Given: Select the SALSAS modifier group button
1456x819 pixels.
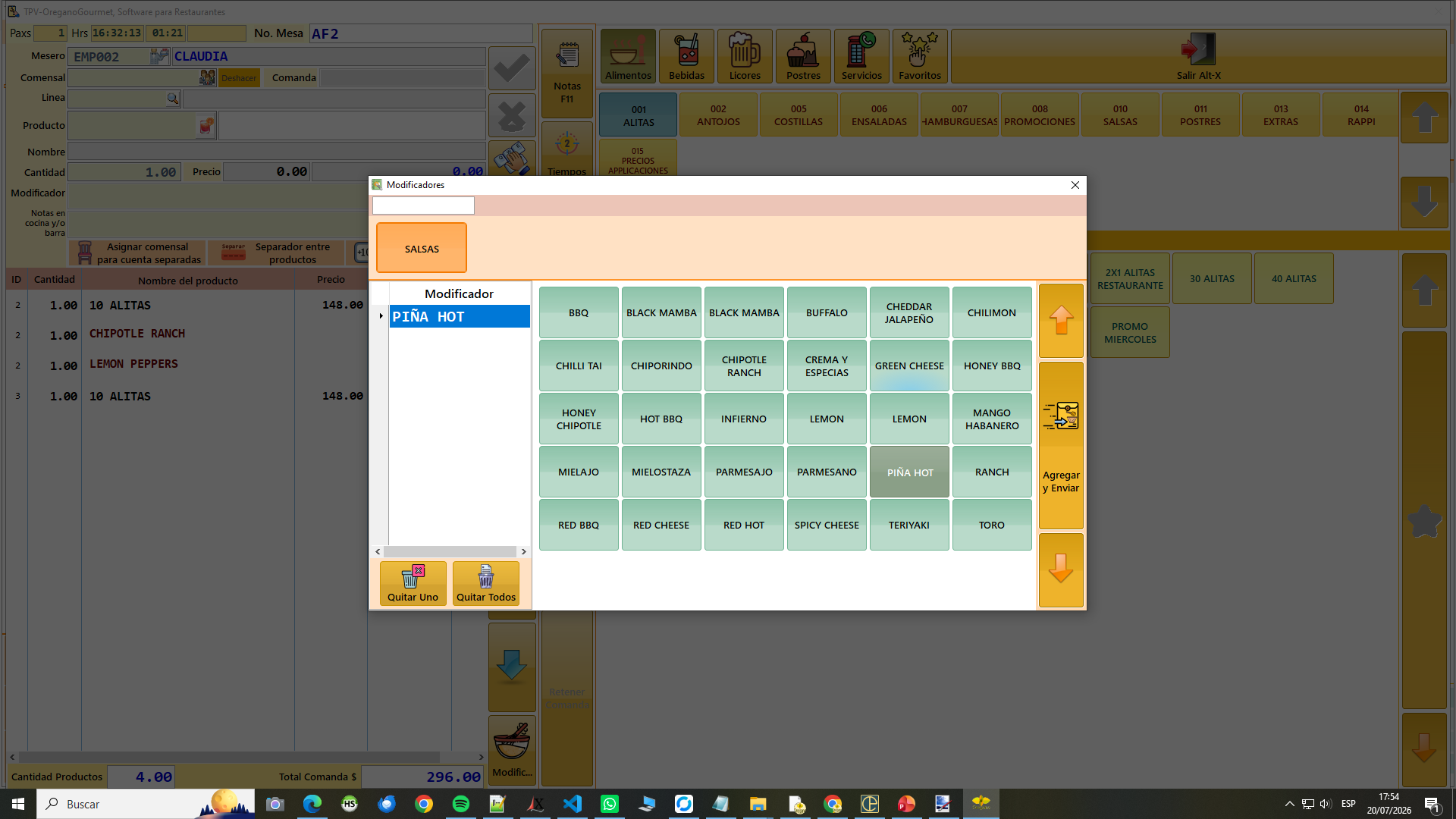Looking at the screenshot, I should (422, 248).
